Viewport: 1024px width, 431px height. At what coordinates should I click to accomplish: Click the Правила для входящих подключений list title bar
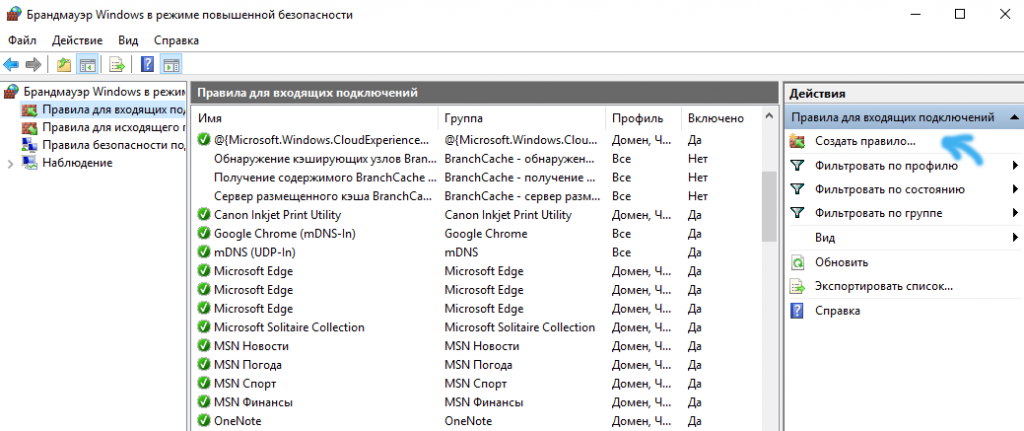485,93
